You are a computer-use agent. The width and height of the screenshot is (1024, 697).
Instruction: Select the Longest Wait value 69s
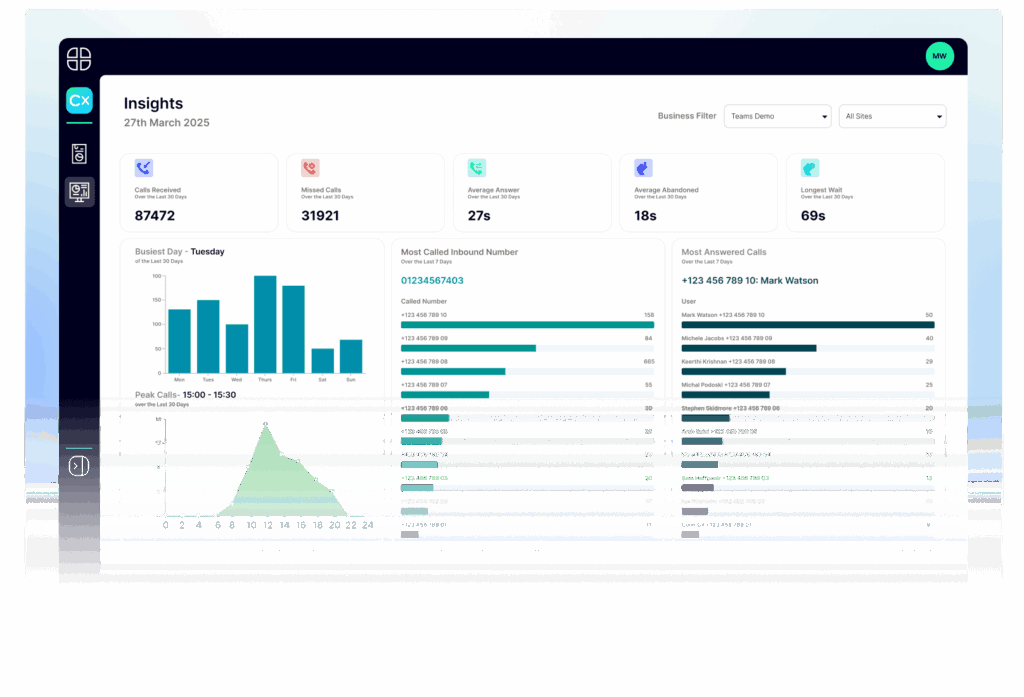click(813, 216)
